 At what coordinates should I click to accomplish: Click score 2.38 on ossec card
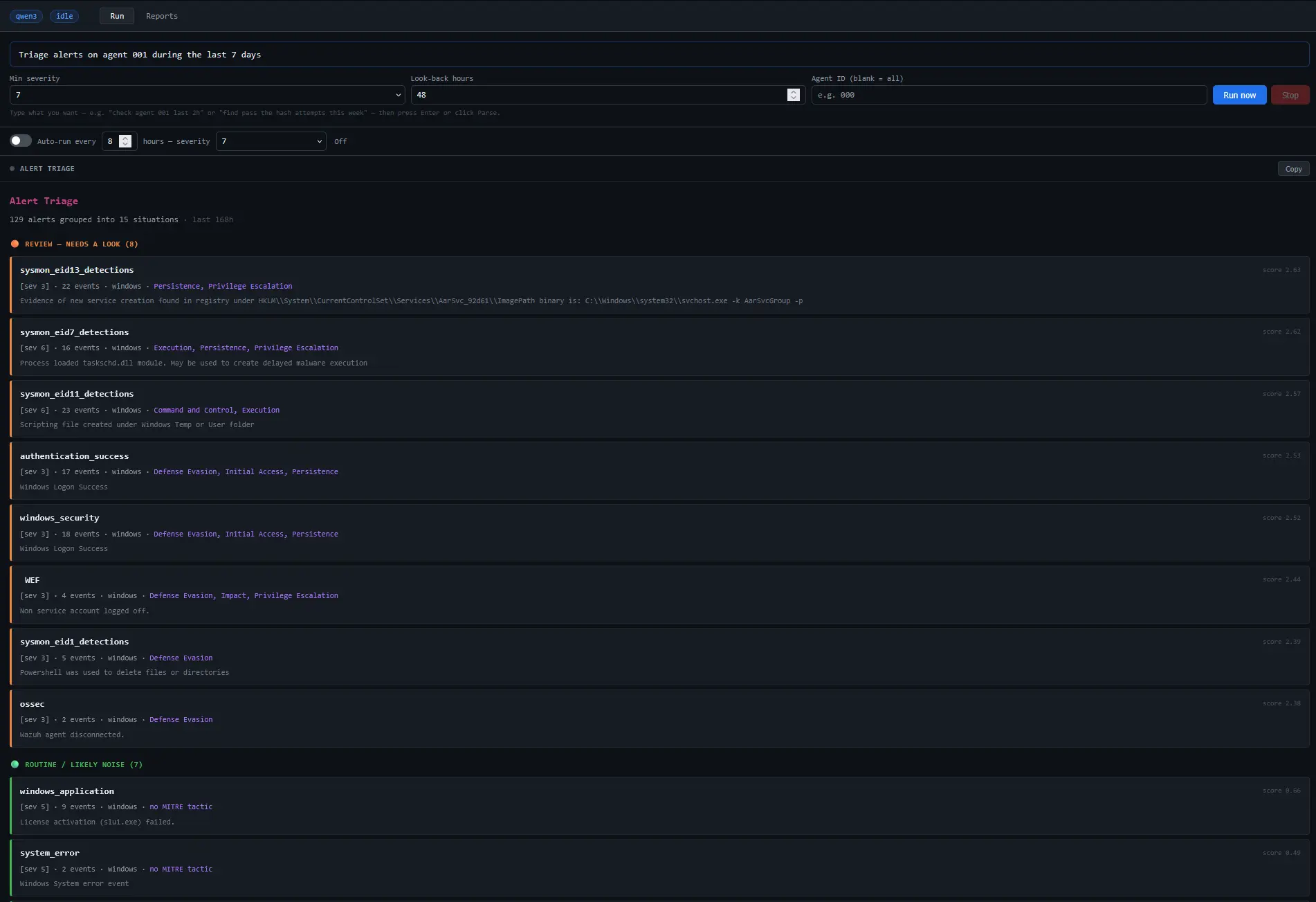click(x=1281, y=703)
